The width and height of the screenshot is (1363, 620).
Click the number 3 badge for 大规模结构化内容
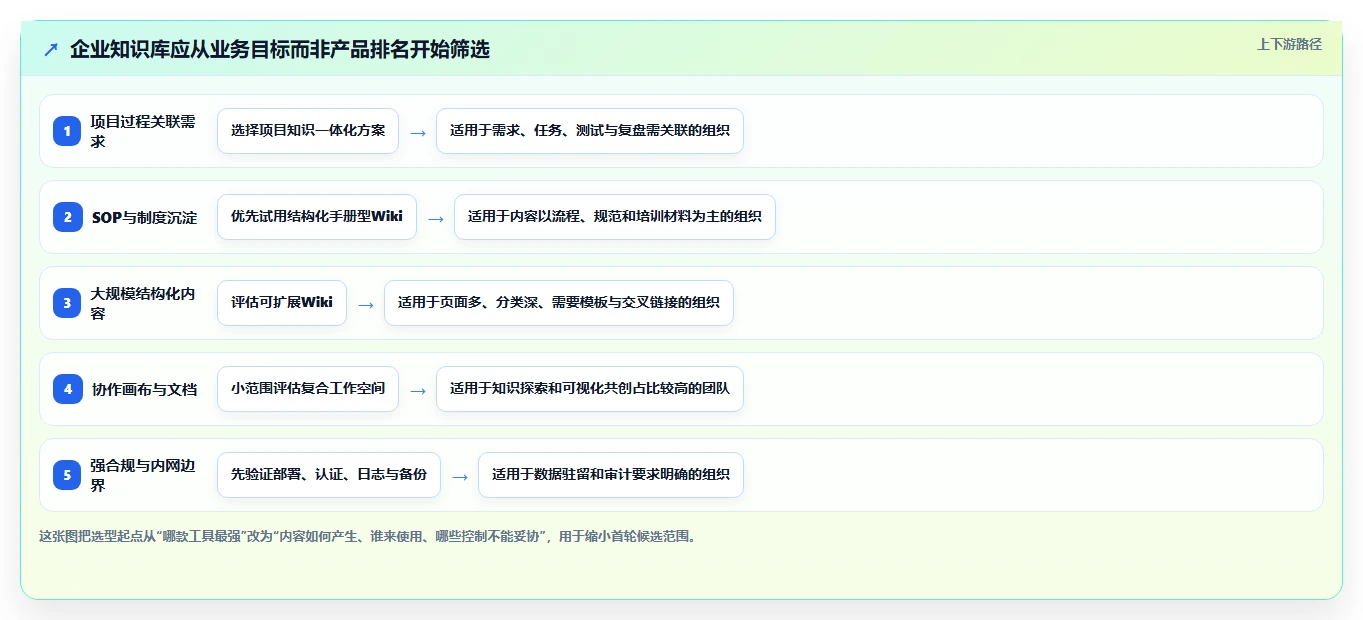pos(67,303)
